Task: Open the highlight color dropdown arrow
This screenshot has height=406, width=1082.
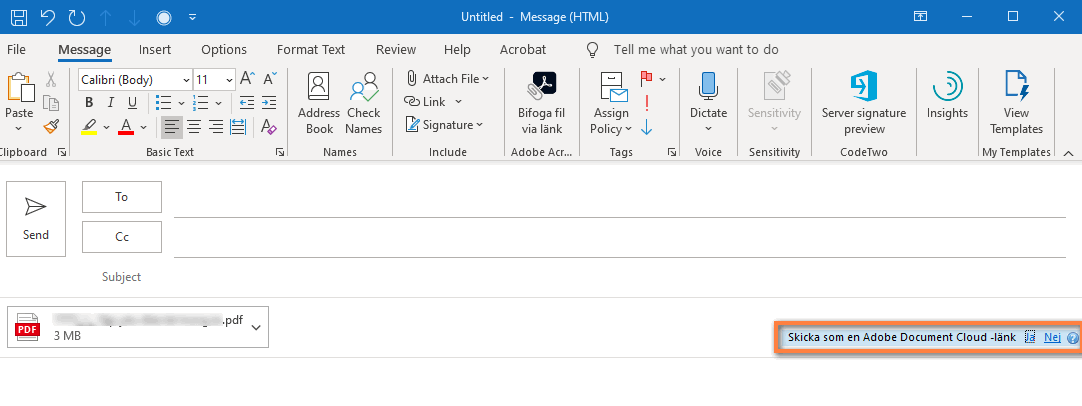Action: click(x=106, y=127)
